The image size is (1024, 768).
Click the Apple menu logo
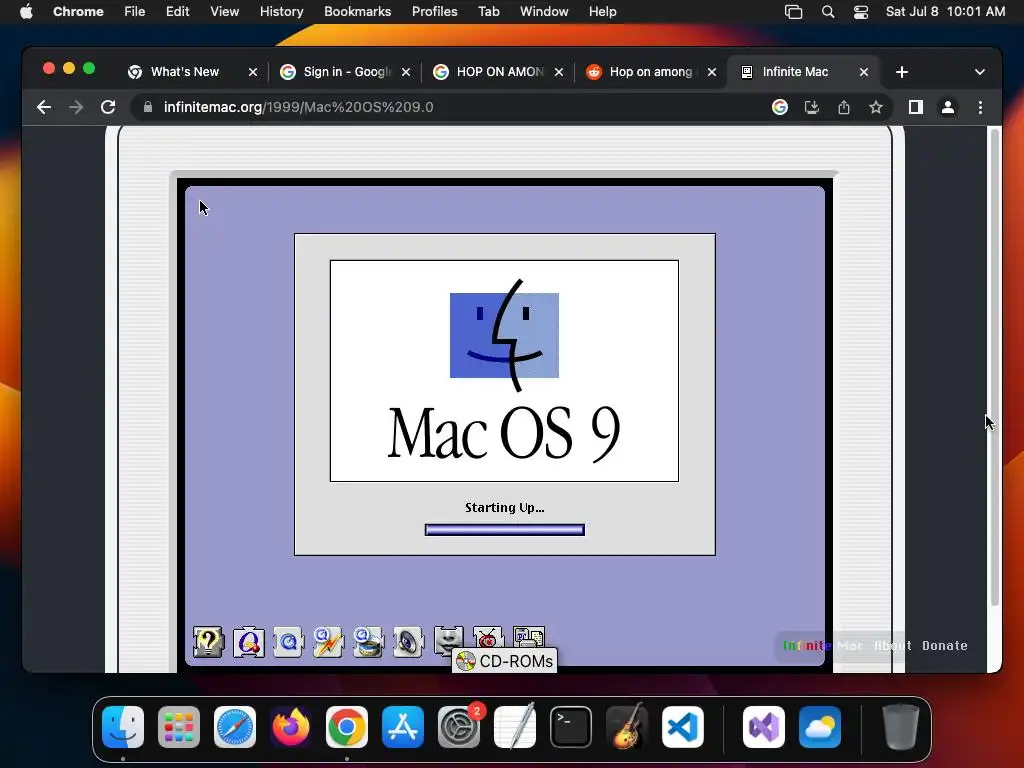26,12
